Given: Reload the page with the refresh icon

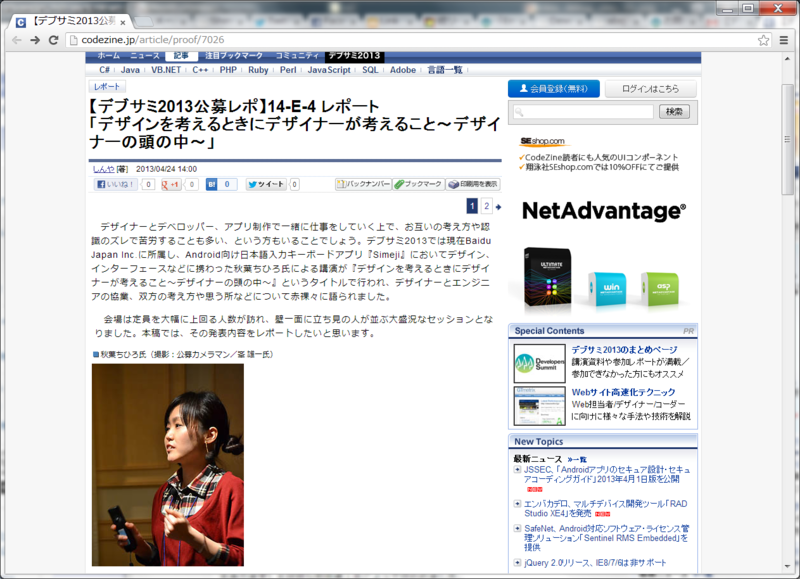Looking at the screenshot, I should pyautogui.click(x=53, y=40).
